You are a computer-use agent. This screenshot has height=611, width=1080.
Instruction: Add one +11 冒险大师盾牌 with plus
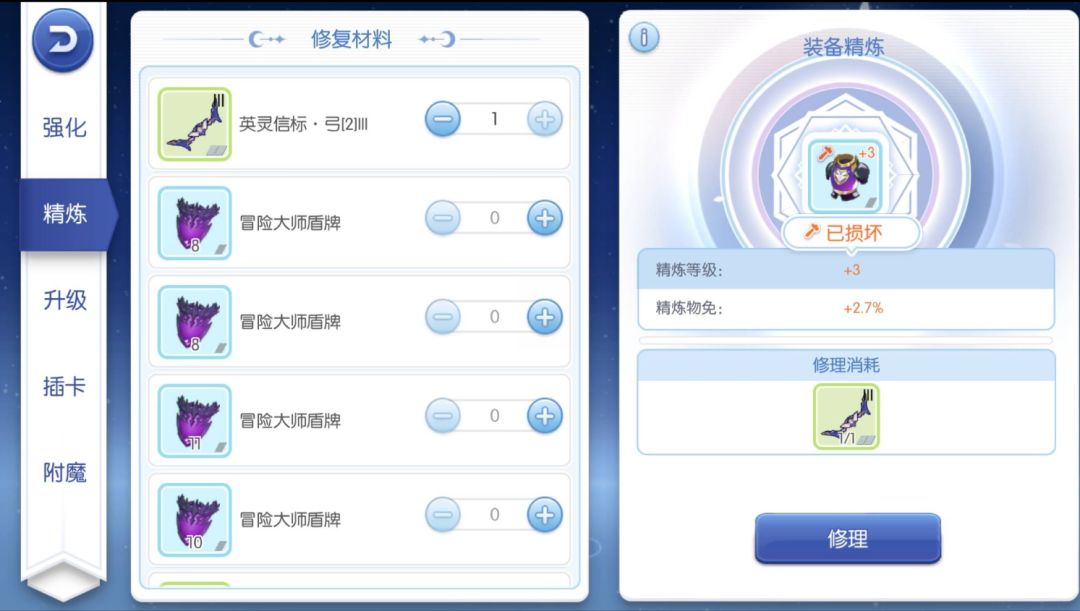point(545,416)
